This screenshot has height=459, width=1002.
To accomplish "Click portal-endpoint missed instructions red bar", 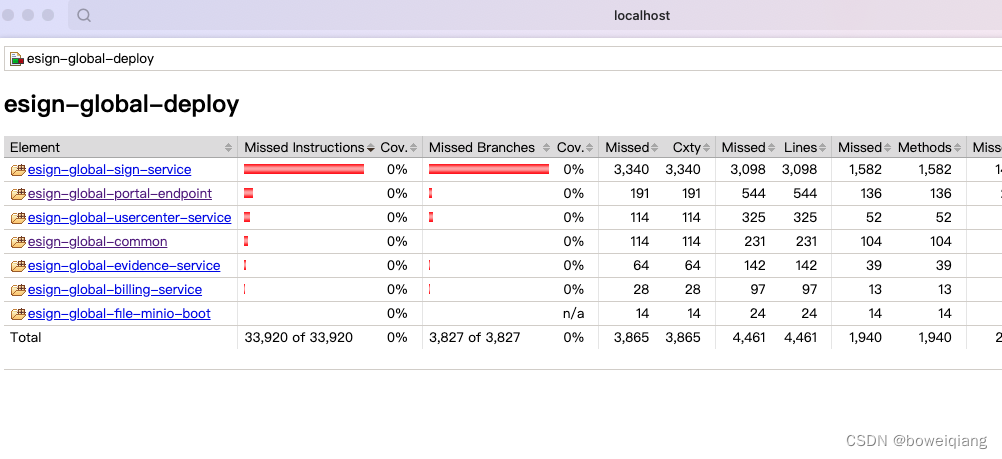I will click(x=249, y=193).
